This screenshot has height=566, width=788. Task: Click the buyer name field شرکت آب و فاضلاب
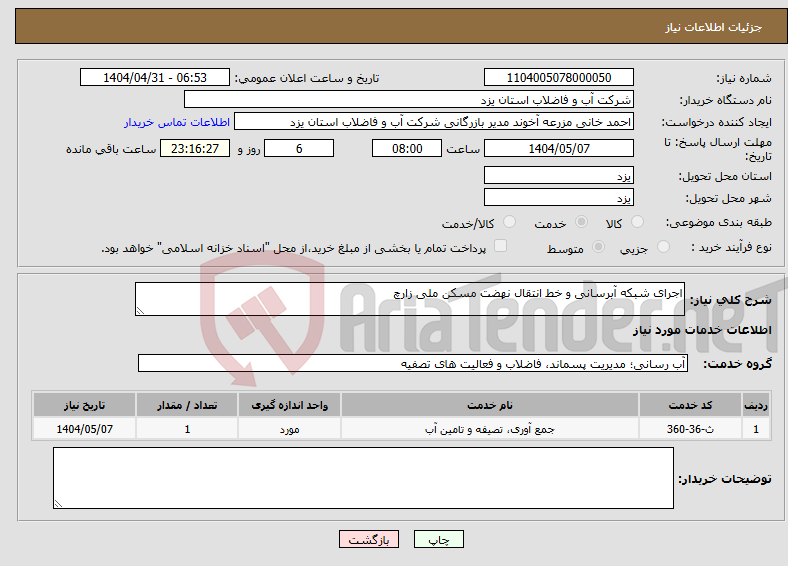[409, 100]
